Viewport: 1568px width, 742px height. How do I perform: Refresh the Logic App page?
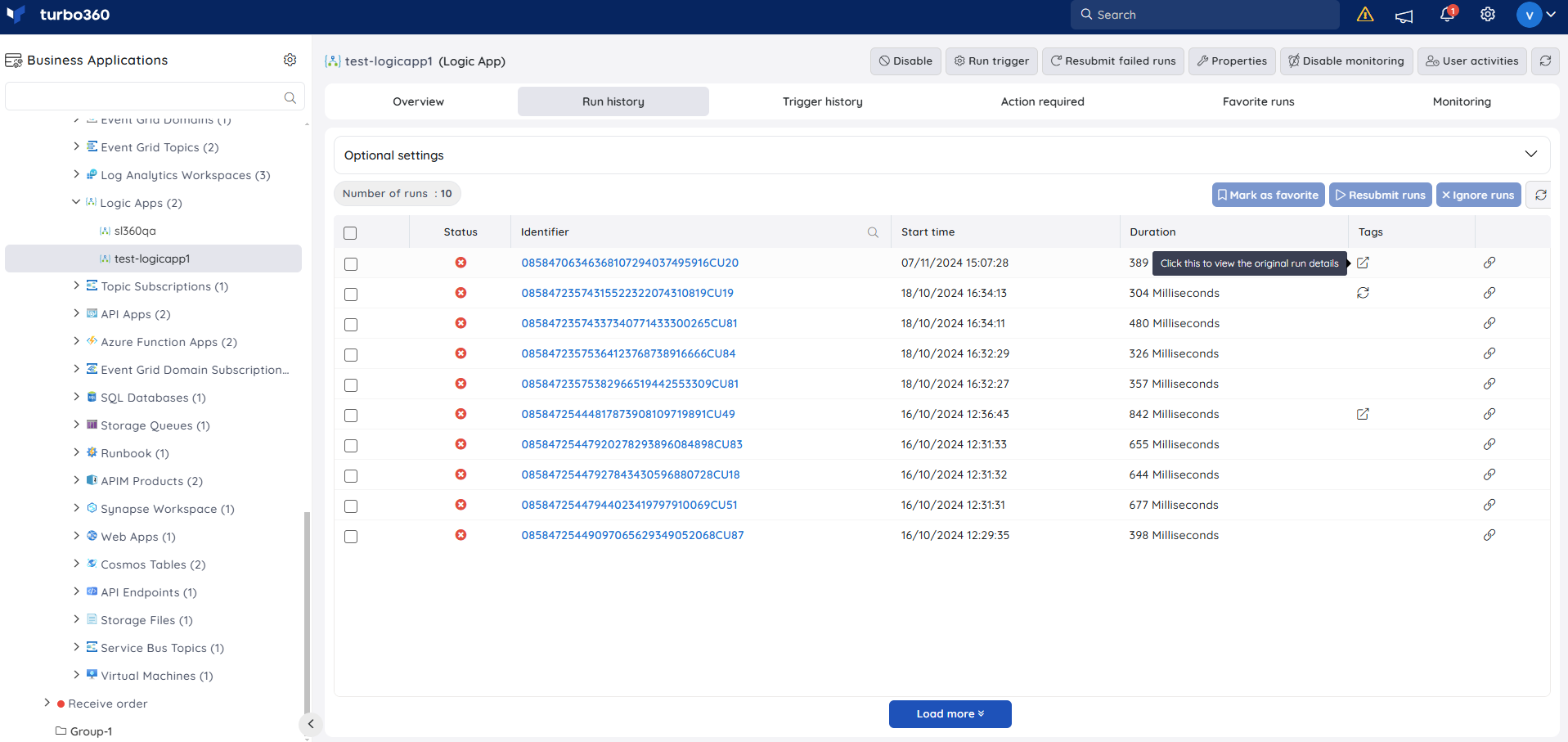coord(1545,61)
